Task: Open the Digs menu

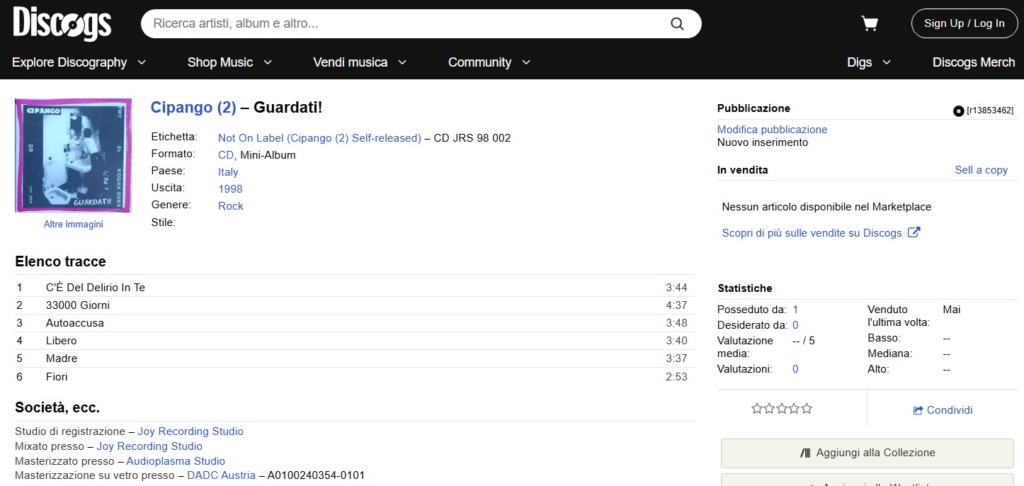Action: pyautogui.click(x=868, y=62)
